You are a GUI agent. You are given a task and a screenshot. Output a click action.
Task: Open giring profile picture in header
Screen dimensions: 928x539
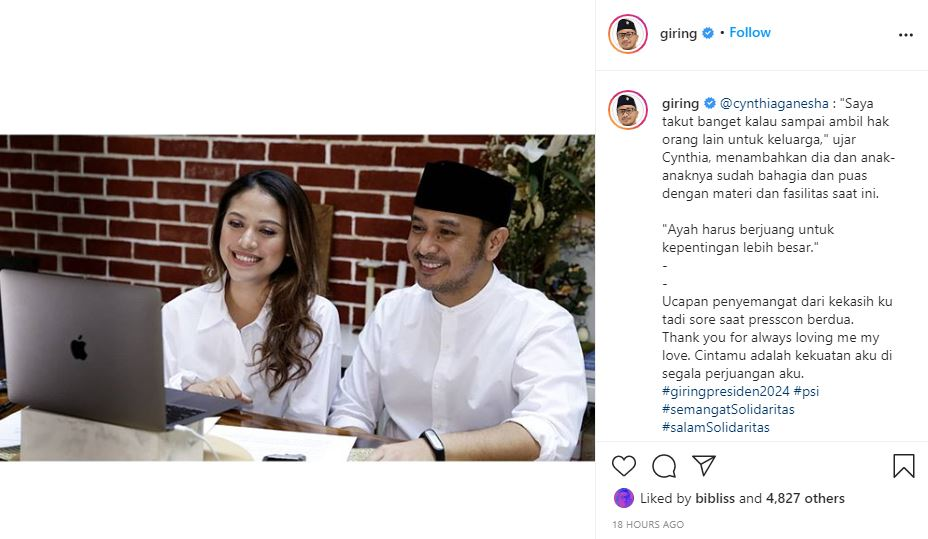(x=628, y=34)
